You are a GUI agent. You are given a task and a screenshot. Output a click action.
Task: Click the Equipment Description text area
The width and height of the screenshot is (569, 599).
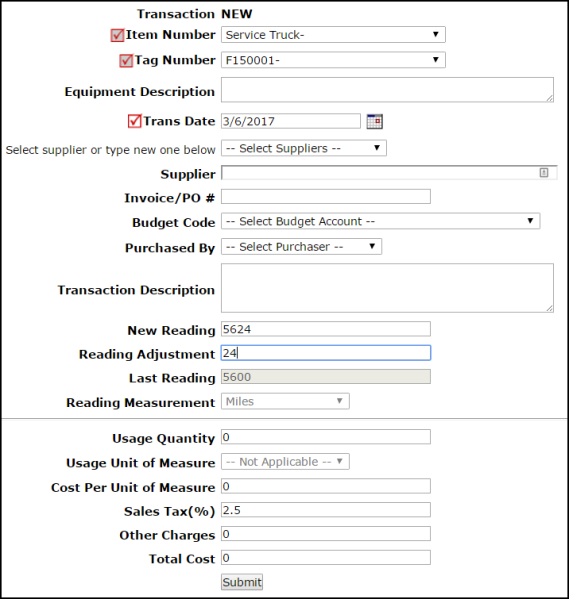(x=387, y=90)
